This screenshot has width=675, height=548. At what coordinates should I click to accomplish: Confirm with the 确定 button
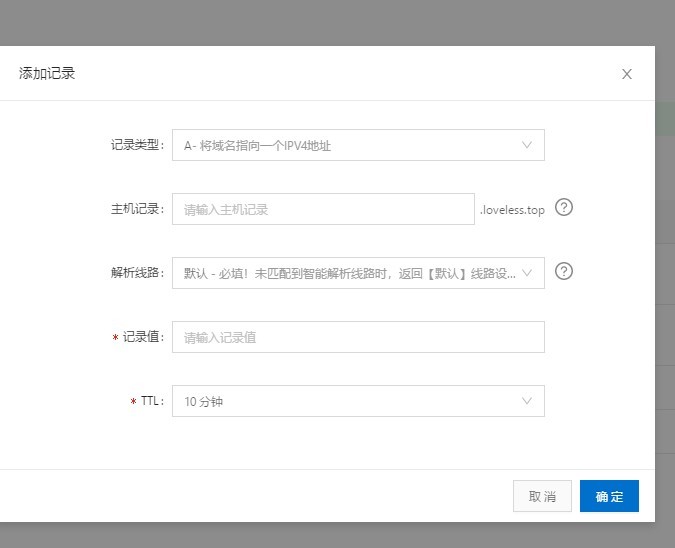tap(609, 496)
